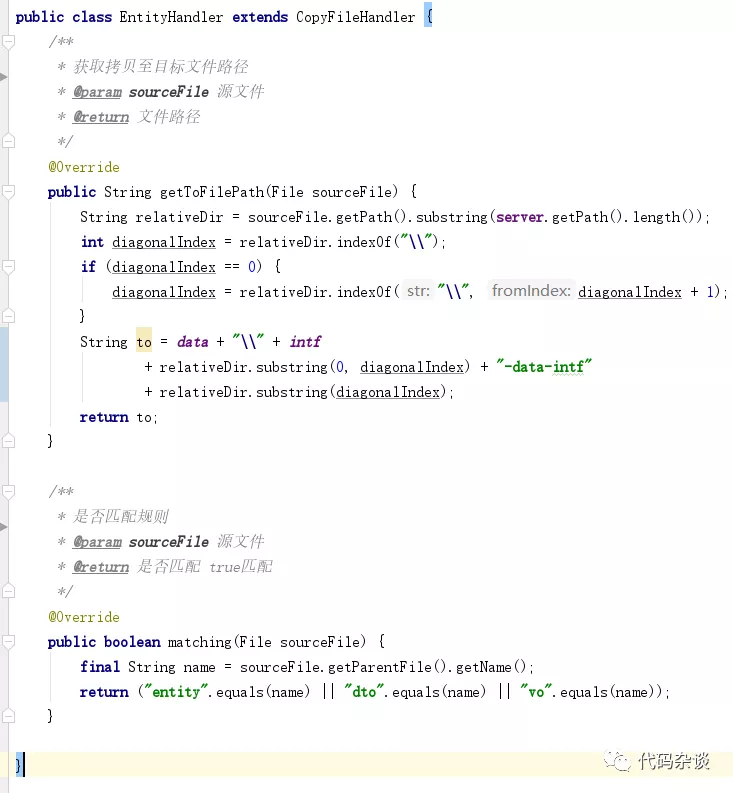Click fold end marker of the if block
This screenshot has width=733, height=793.
coord(8,316)
